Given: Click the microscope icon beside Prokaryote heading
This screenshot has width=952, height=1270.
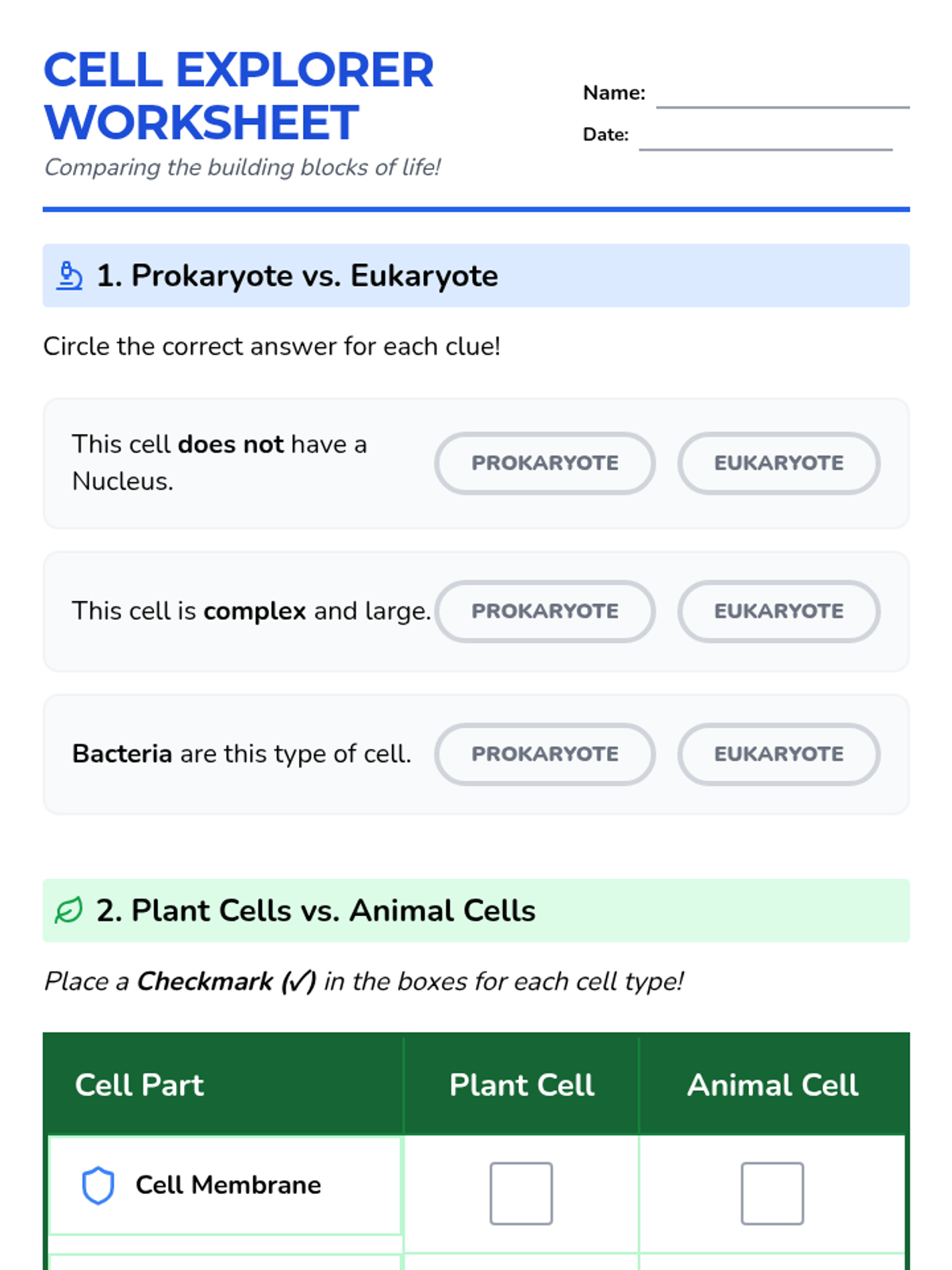Looking at the screenshot, I should (70, 276).
